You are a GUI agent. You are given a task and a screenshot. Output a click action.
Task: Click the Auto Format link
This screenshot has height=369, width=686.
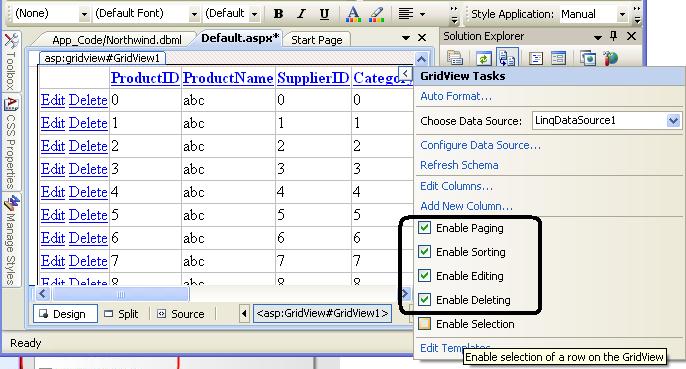[456, 96]
